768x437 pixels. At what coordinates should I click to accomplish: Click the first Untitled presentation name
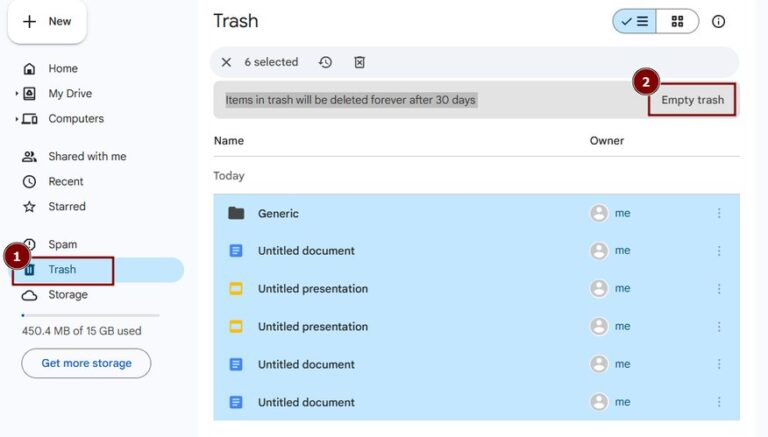[313, 289]
